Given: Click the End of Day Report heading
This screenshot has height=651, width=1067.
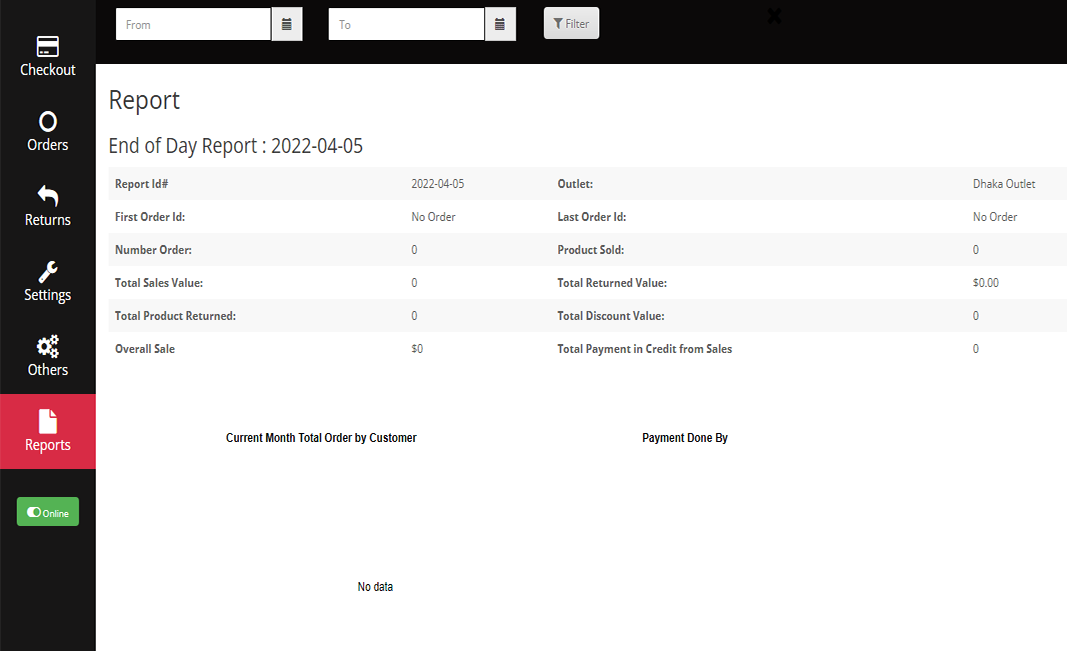Looking at the screenshot, I should 235,146.
